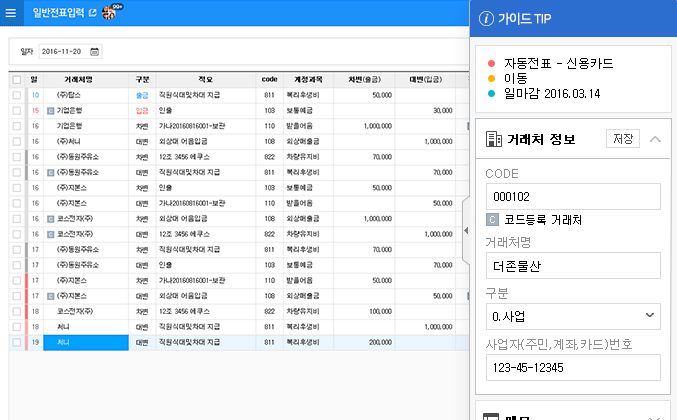The height and width of the screenshot is (420, 677).
Task: Click the 사업자번호 field 123-45-12345
Action: 573,367
